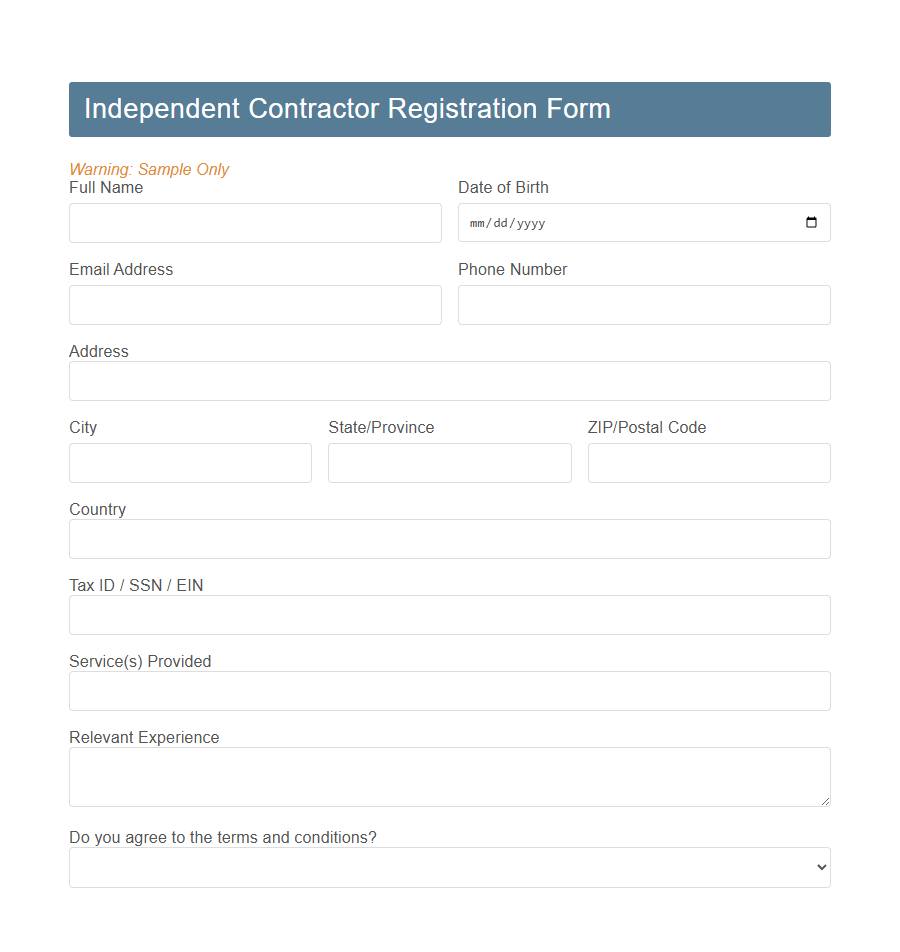
Task: Click the form header title bar
Action: (x=449, y=109)
